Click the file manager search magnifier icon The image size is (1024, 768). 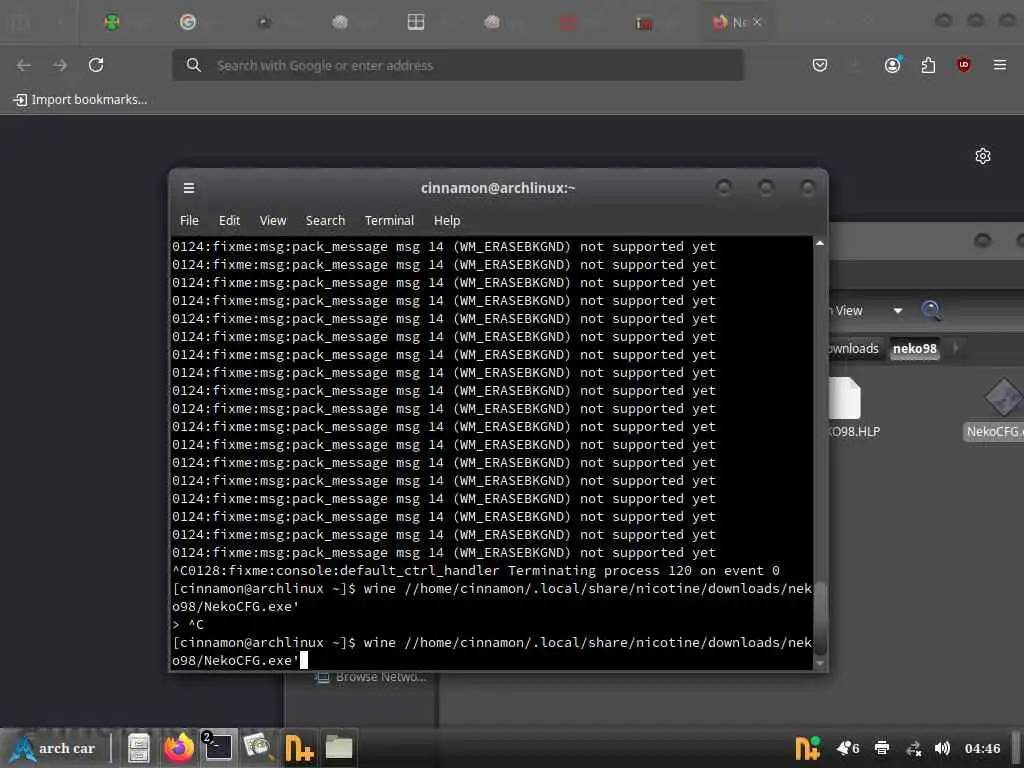click(931, 310)
